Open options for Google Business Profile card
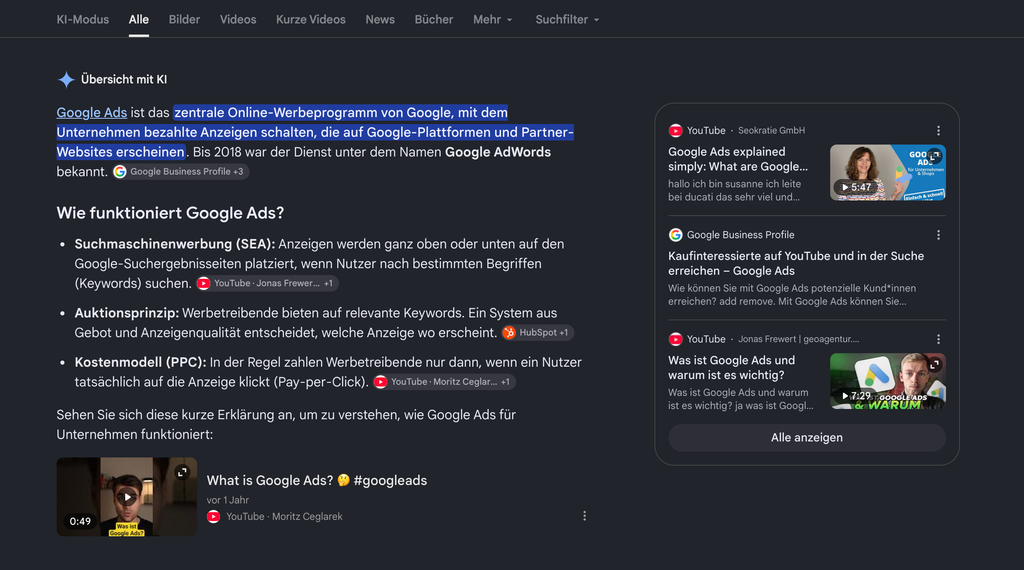Image resolution: width=1024 pixels, height=570 pixels. [938, 235]
